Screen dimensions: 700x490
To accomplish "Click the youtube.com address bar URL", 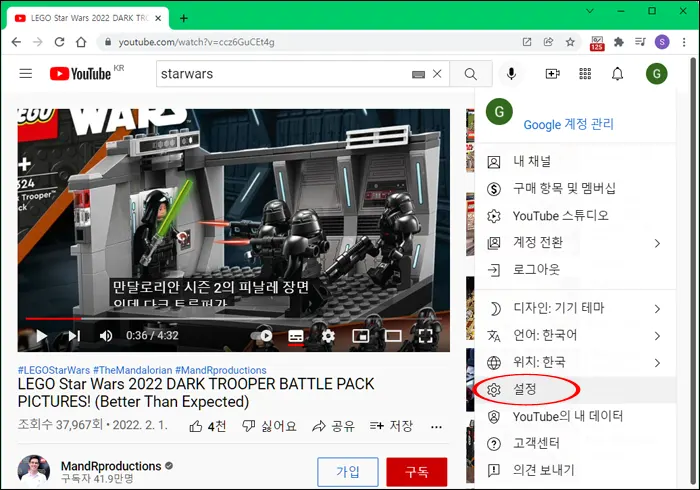I will [x=196, y=42].
